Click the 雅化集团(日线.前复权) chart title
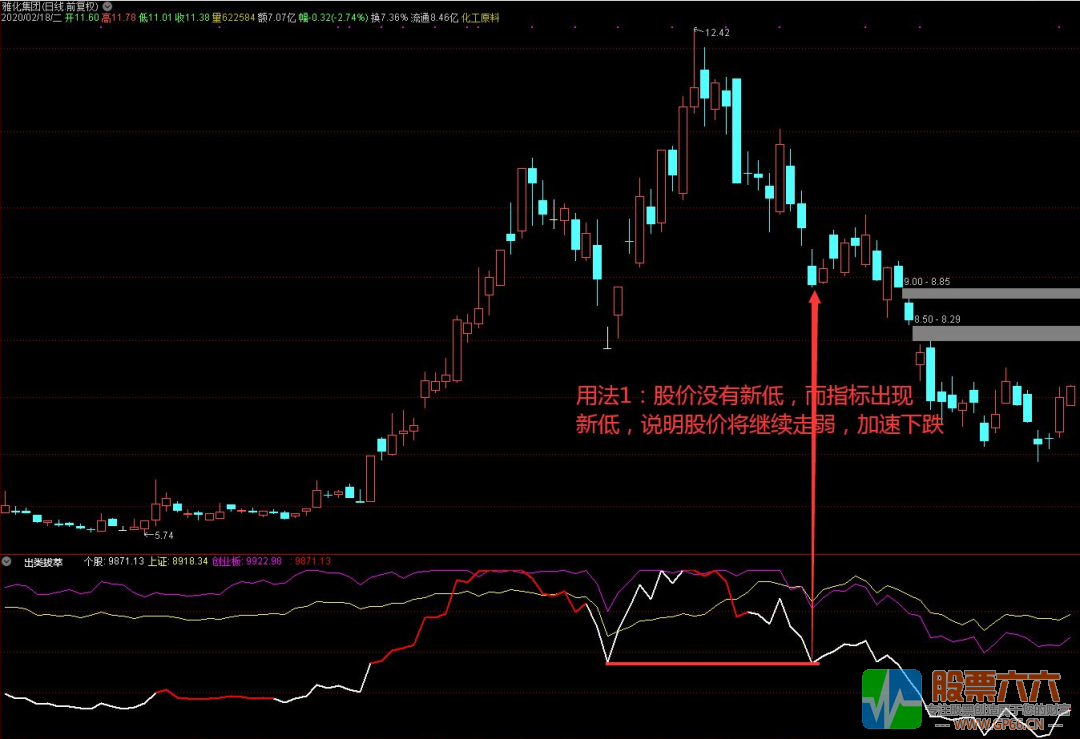 (x=50, y=6)
